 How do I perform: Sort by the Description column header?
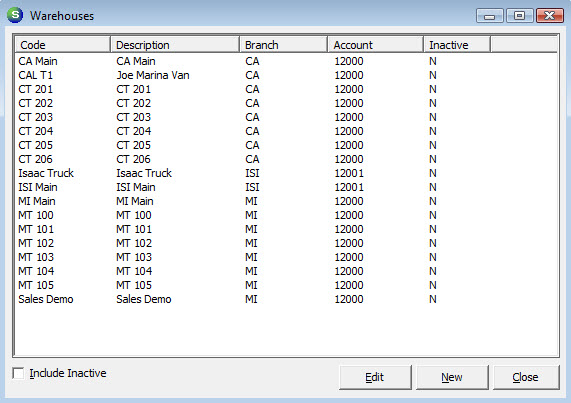[x=175, y=45]
